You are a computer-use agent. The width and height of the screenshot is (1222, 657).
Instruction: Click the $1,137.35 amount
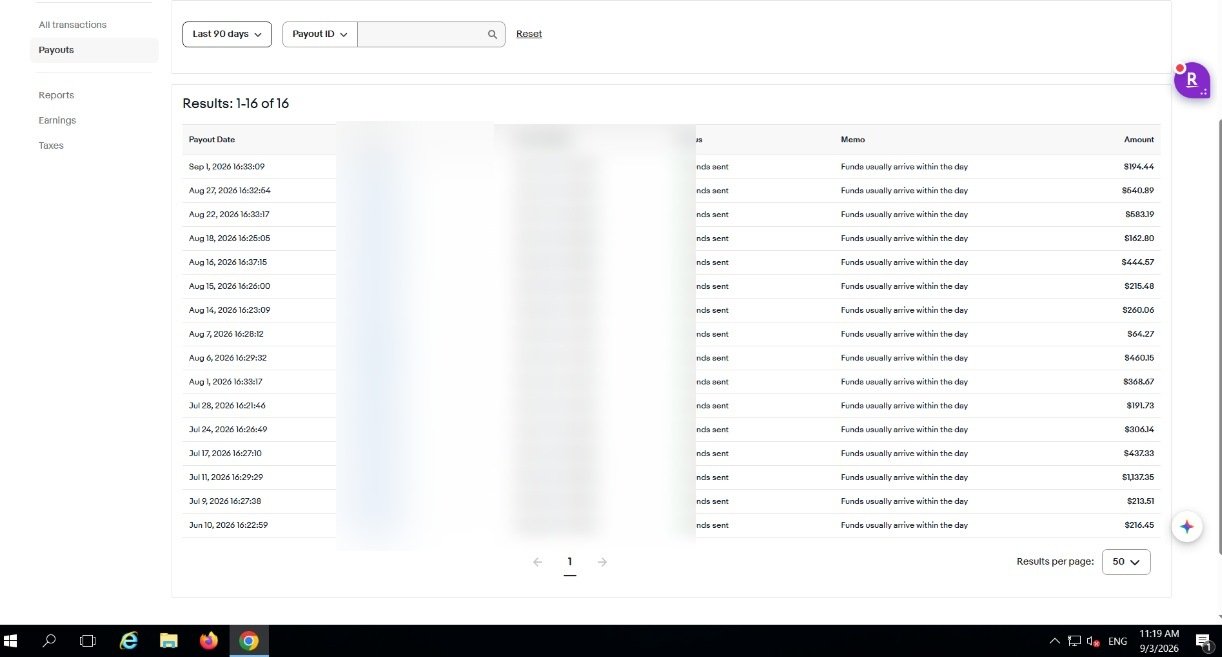point(1137,477)
